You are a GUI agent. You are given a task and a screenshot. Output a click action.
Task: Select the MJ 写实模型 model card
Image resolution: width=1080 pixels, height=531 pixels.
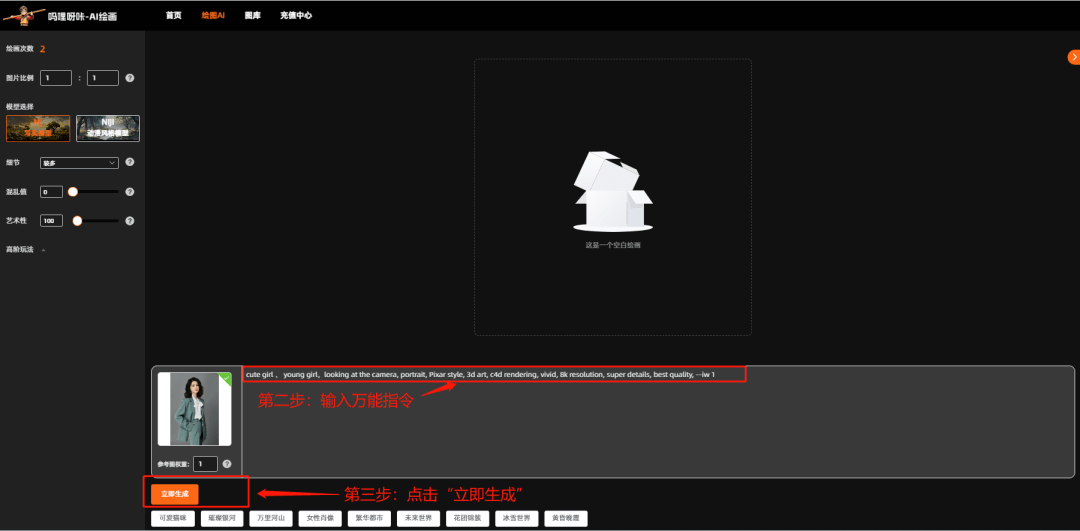coord(38,128)
